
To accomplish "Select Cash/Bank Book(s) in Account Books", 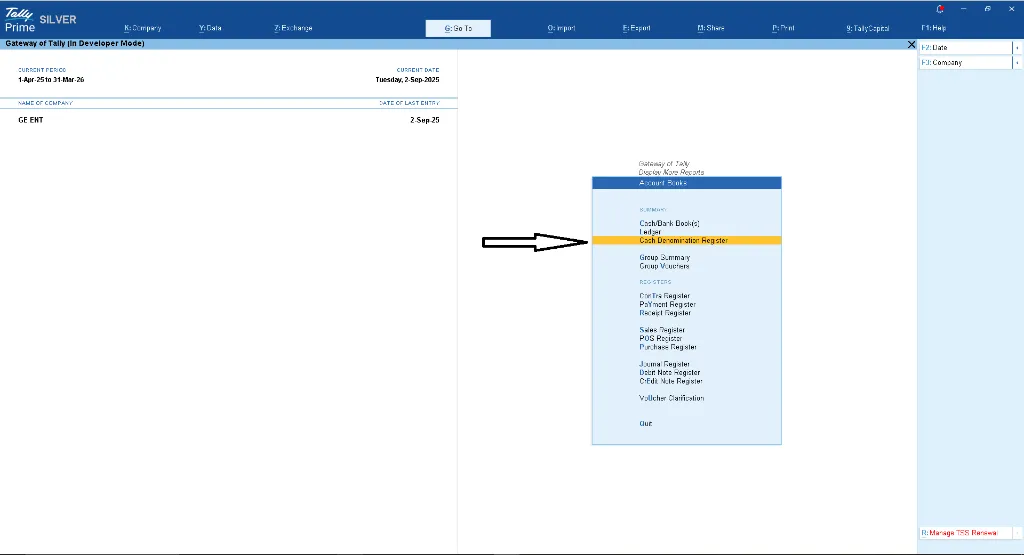I will 669,223.
